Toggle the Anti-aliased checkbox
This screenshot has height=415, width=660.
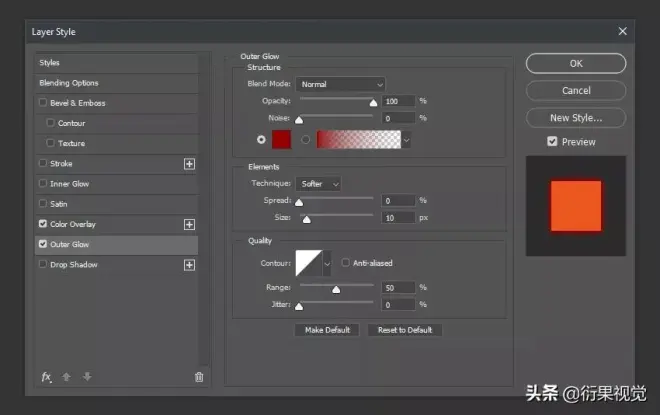346,263
